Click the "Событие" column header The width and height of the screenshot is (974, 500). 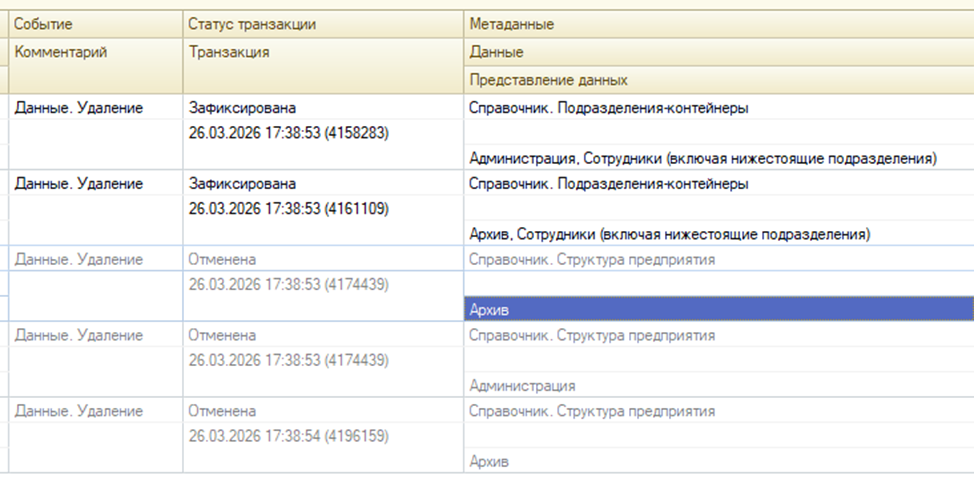[x=43, y=23]
